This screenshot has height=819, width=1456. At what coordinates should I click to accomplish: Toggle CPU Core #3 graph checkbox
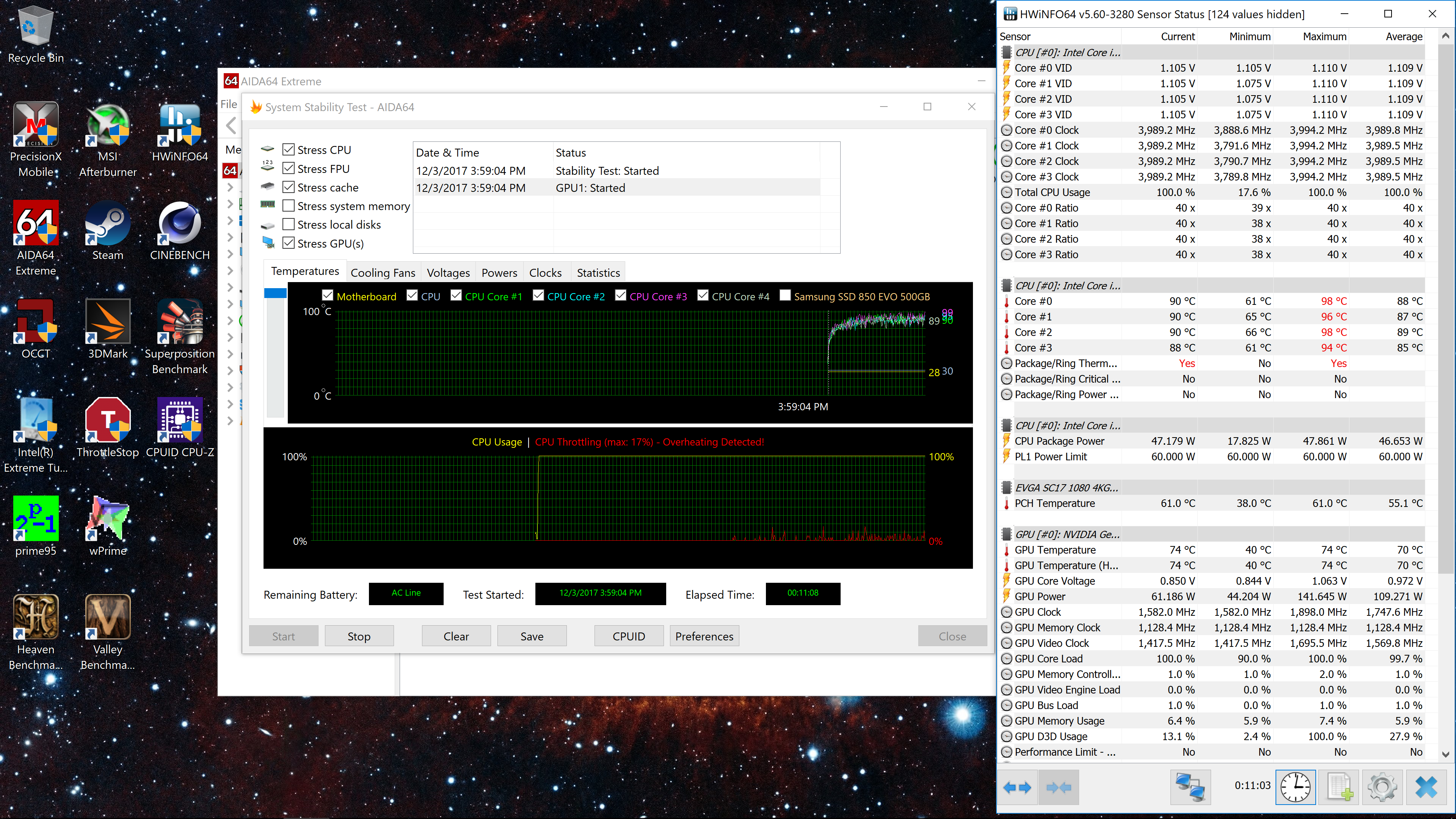pyautogui.click(x=621, y=296)
